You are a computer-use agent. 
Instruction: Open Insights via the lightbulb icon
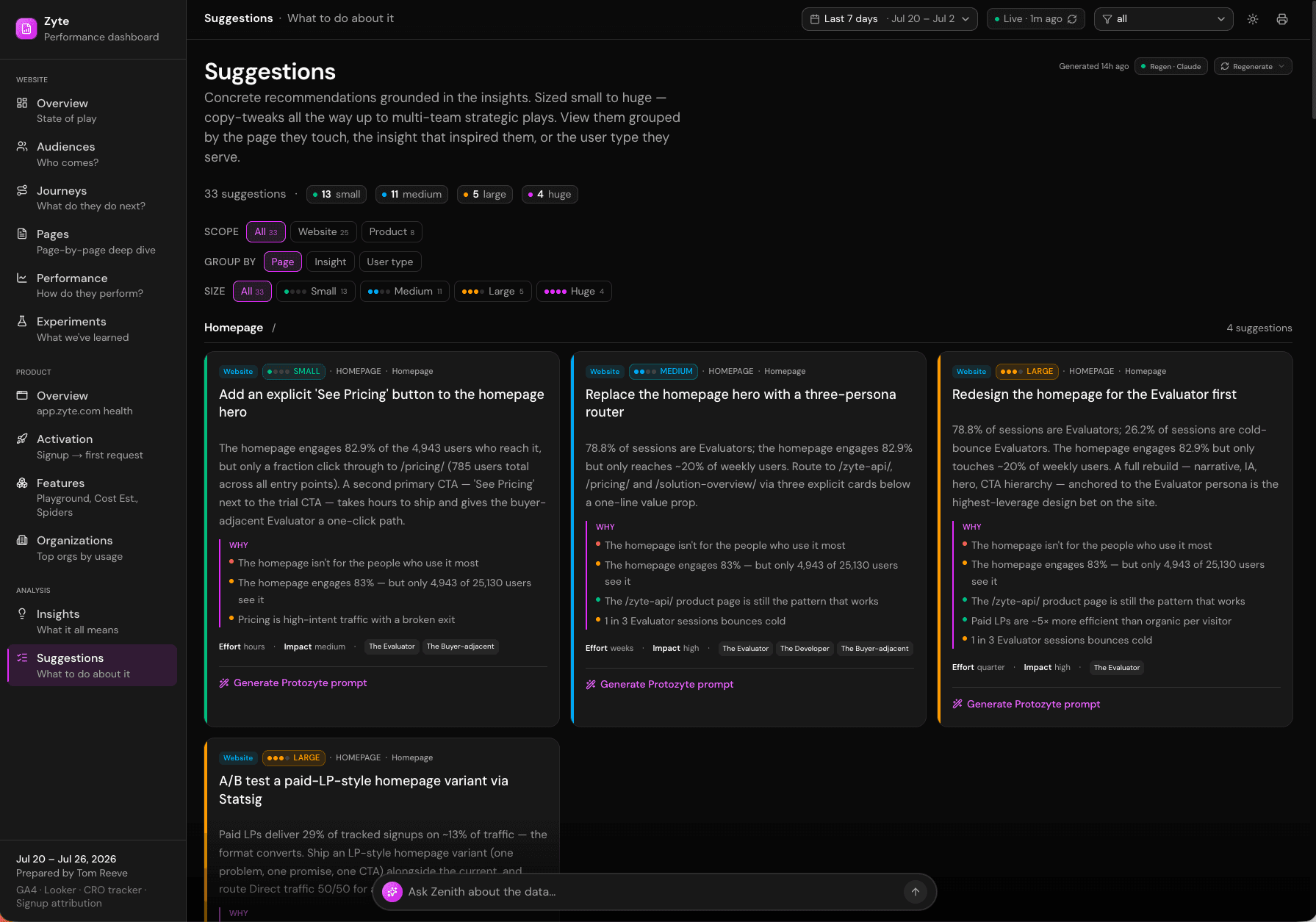click(22, 613)
